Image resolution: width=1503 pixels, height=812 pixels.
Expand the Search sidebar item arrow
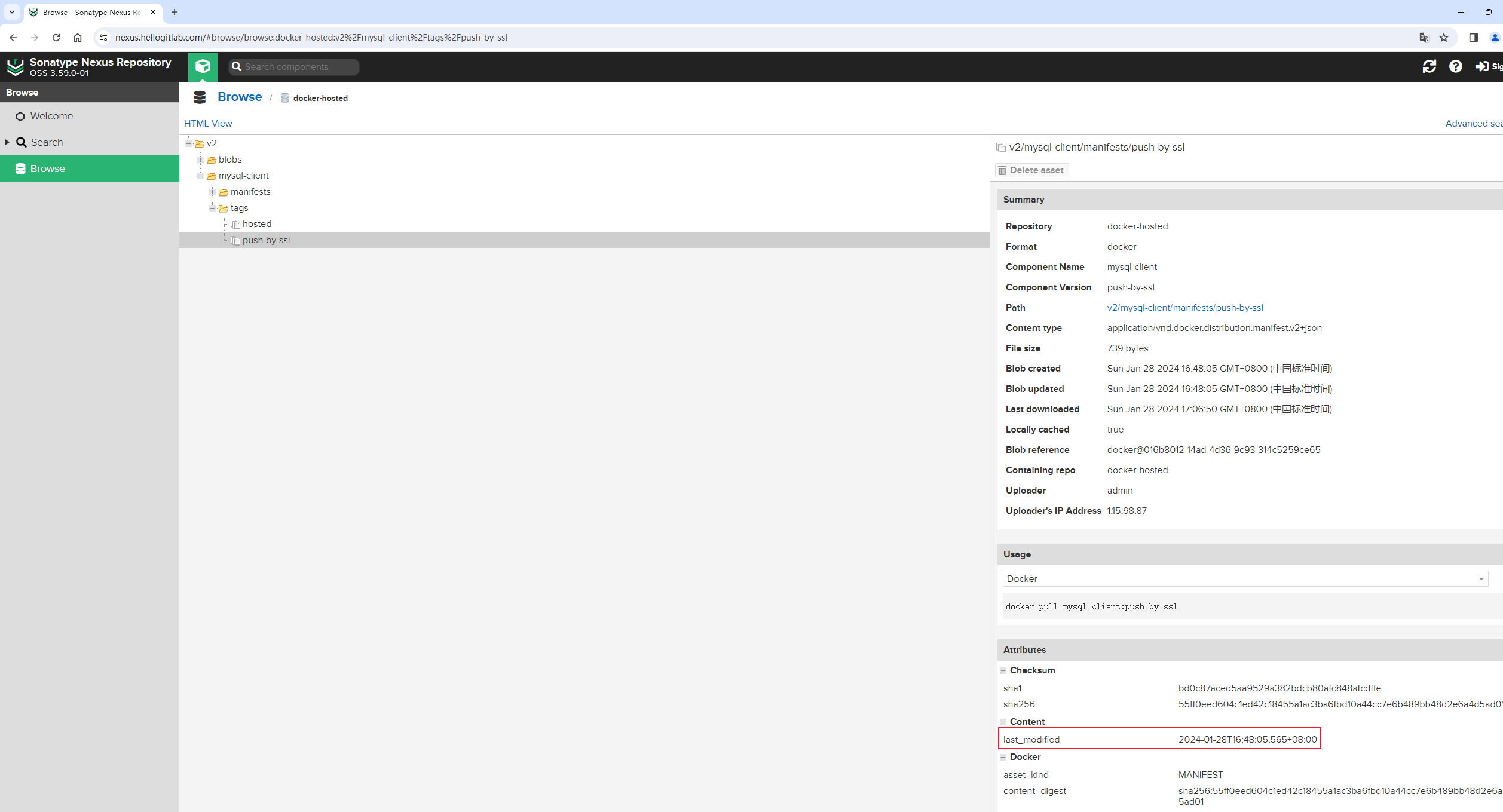[7, 142]
